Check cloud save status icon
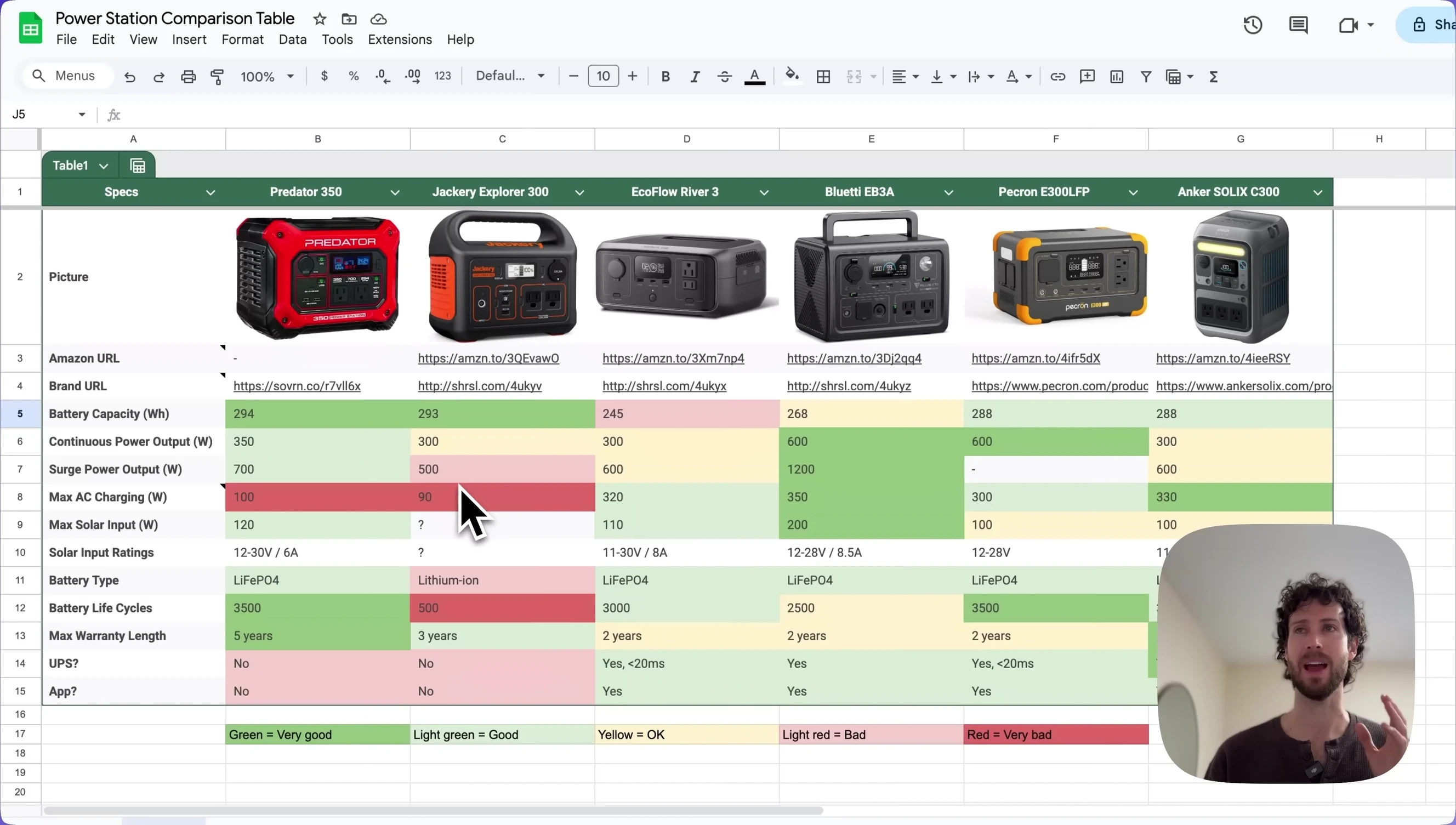This screenshot has width=1456, height=825. point(378,19)
